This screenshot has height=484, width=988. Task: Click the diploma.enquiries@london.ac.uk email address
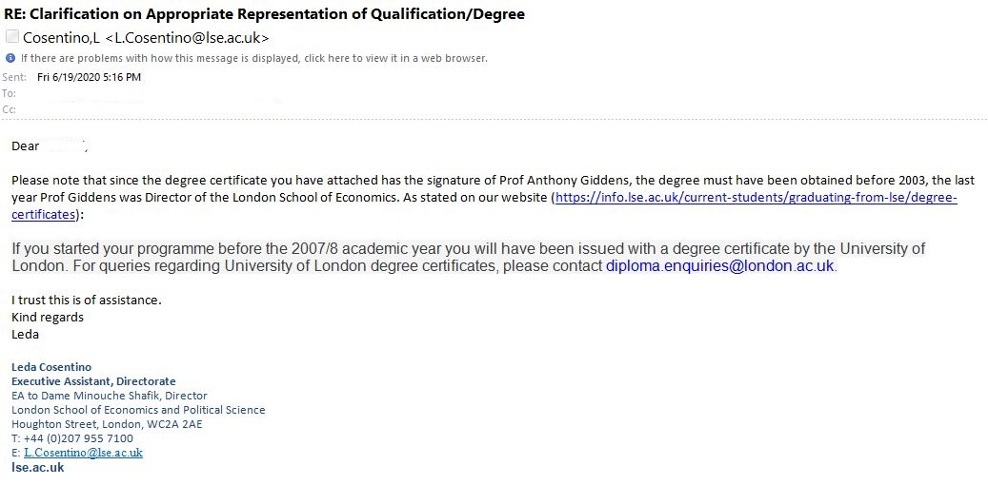(720, 266)
